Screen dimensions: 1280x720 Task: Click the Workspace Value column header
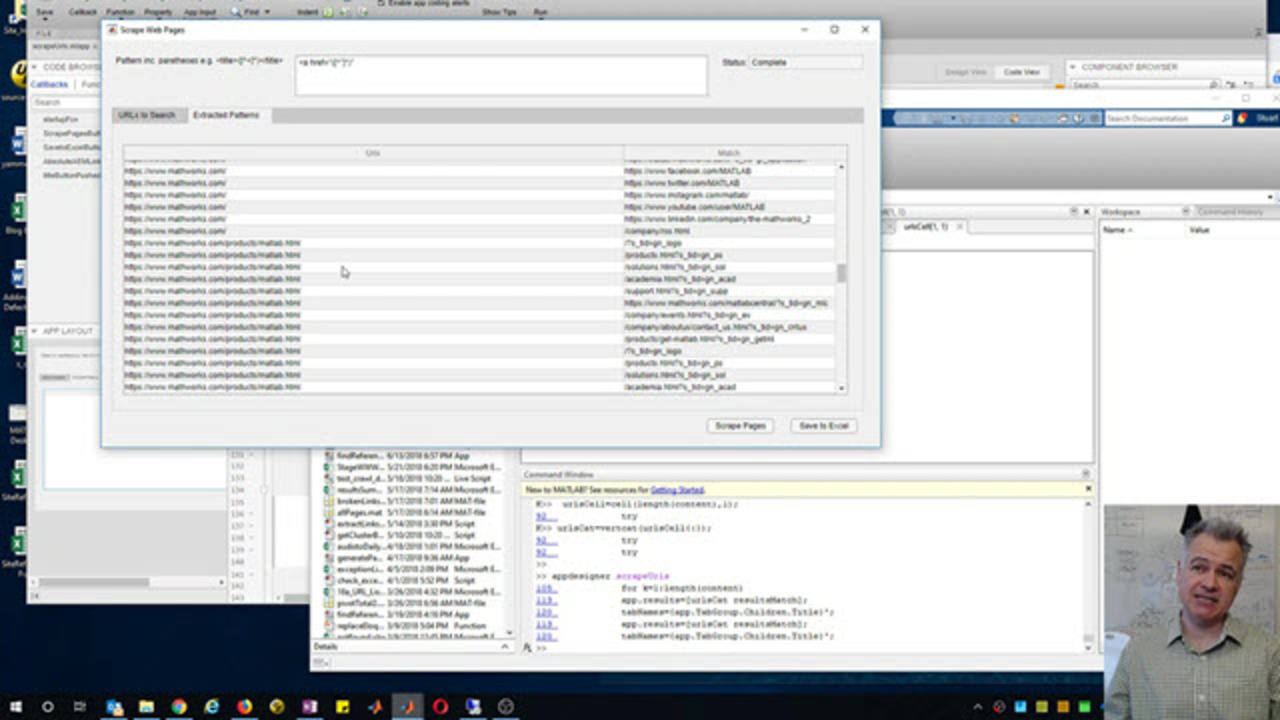pyautogui.click(x=1199, y=230)
